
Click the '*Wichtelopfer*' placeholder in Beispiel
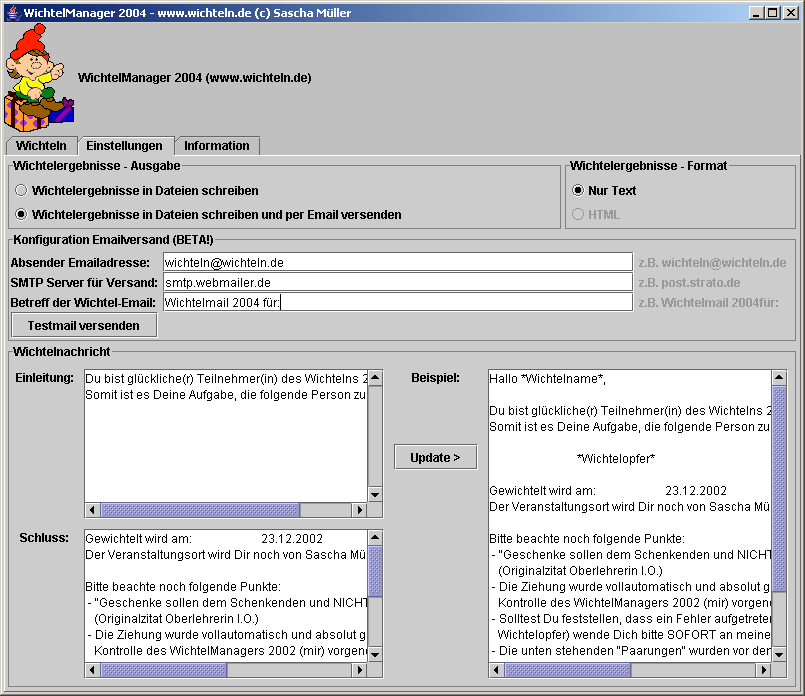pyautogui.click(x=616, y=458)
